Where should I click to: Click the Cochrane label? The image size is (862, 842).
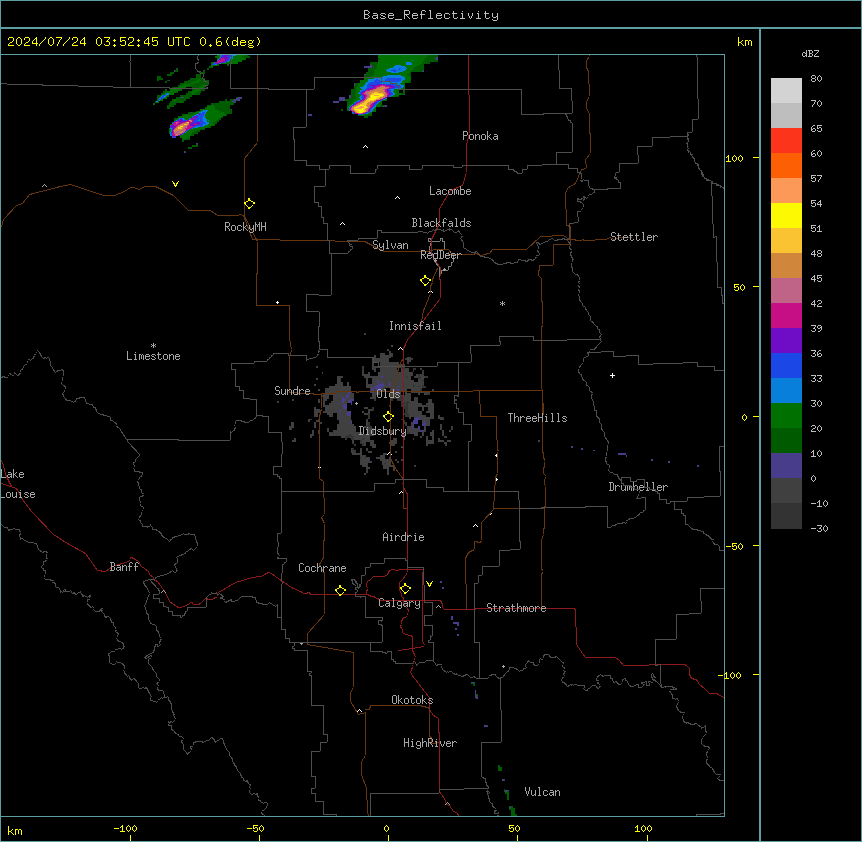[x=322, y=568]
